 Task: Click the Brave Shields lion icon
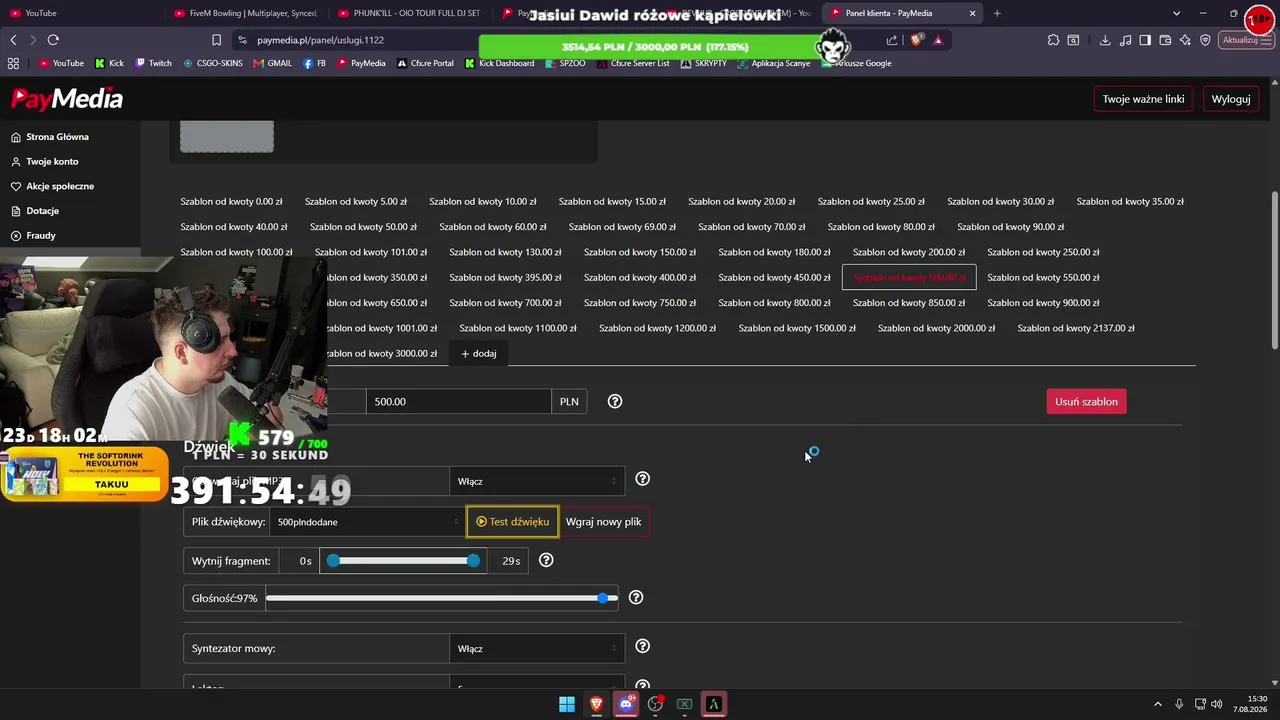point(916,40)
